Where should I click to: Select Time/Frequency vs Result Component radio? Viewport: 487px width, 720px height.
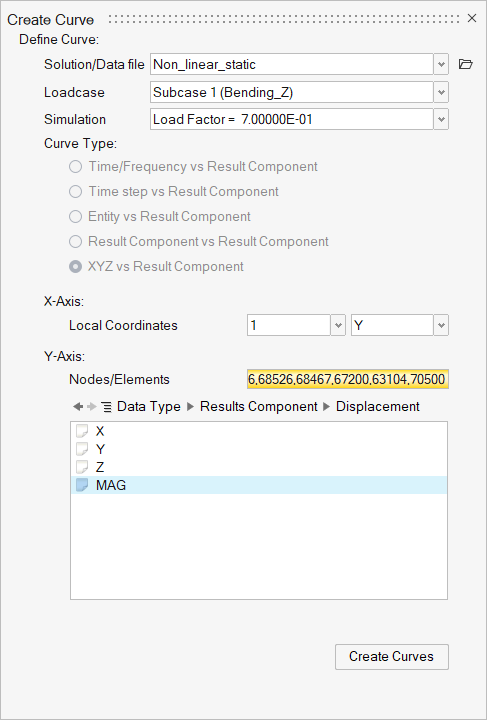point(75,167)
